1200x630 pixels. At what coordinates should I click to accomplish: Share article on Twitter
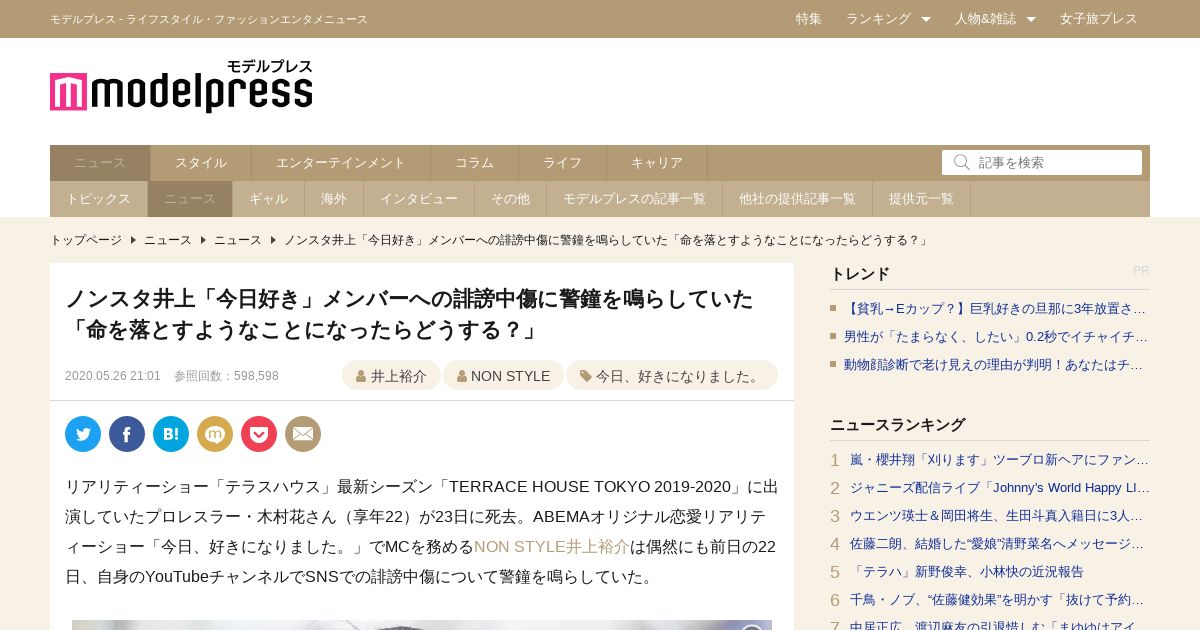(83, 434)
